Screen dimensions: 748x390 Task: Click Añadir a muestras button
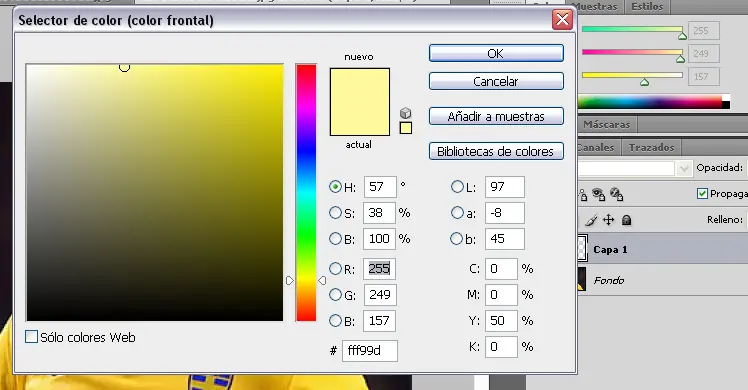[x=496, y=116]
